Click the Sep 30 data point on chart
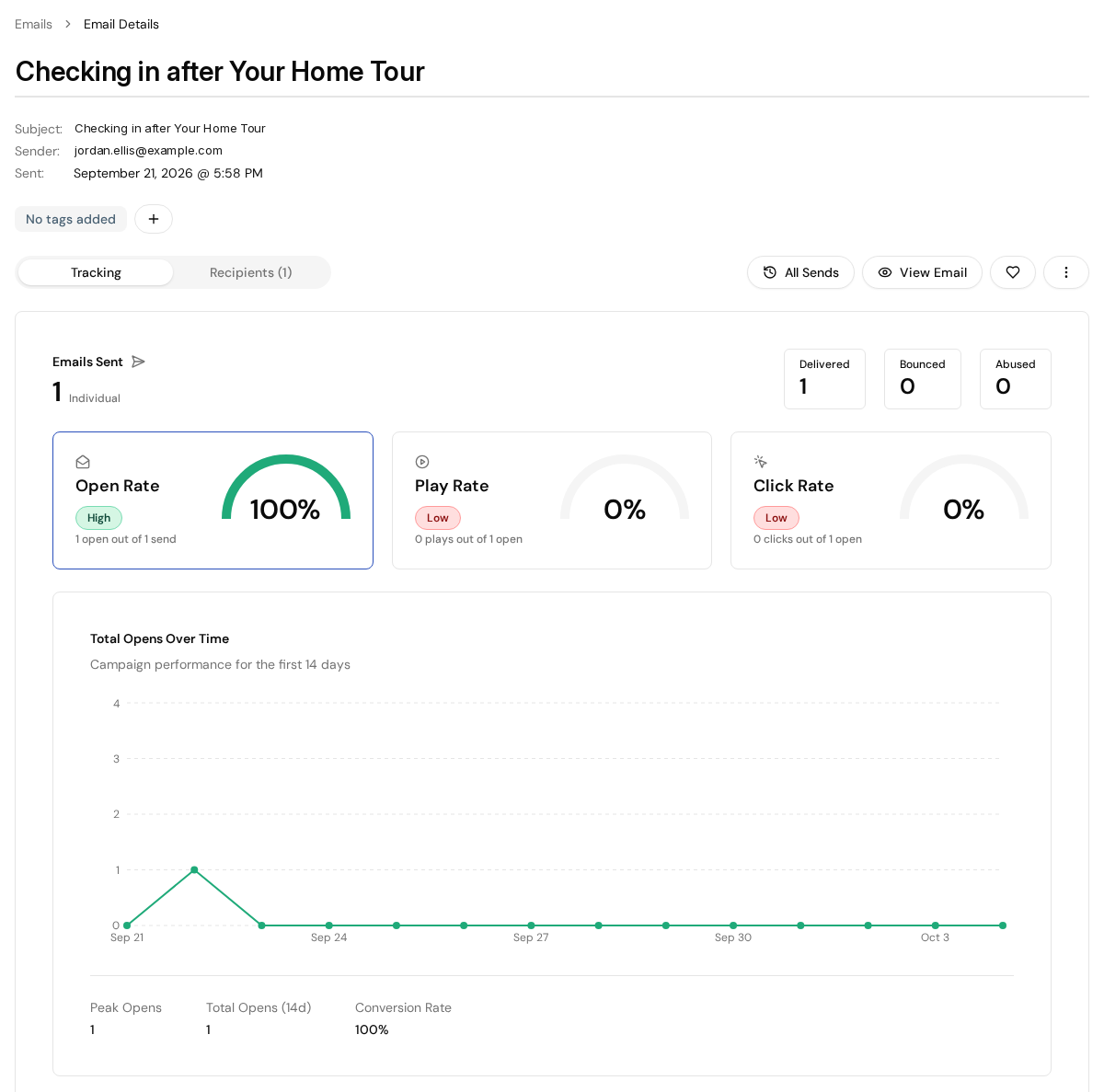This screenshot has width=1104, height=1092. point(733,925)
